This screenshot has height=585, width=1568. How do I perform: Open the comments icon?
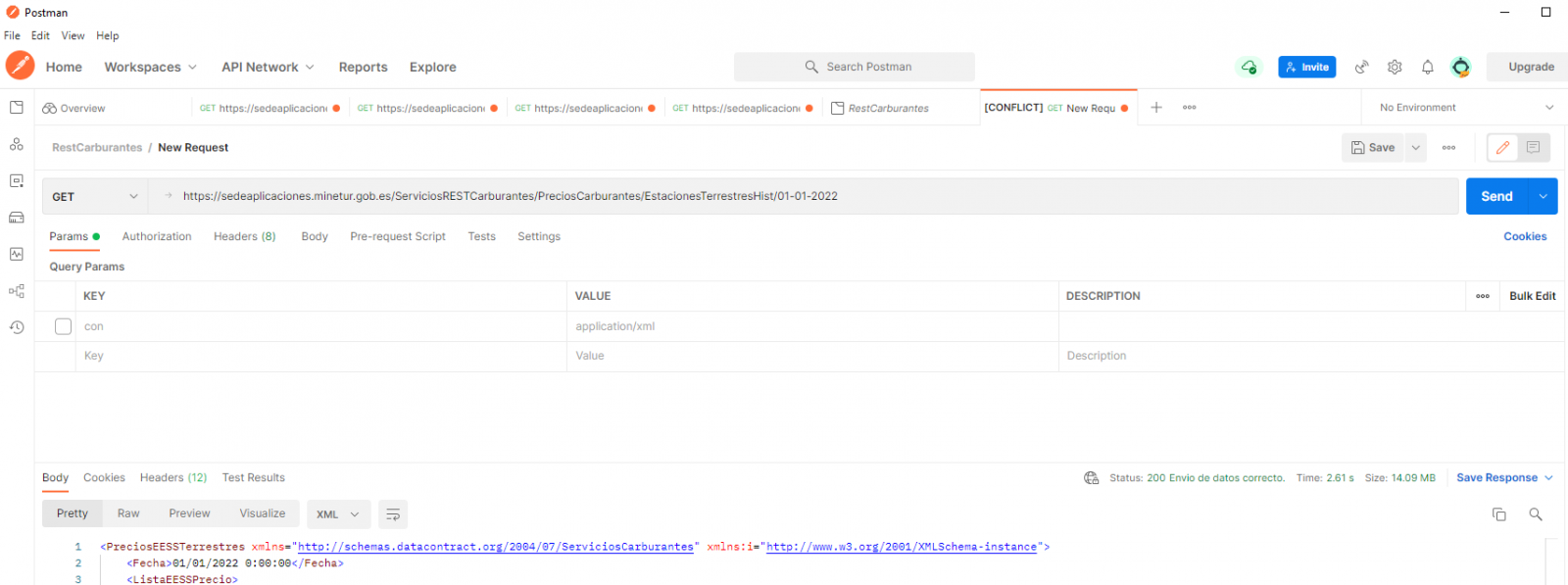tap(1534, 148)
